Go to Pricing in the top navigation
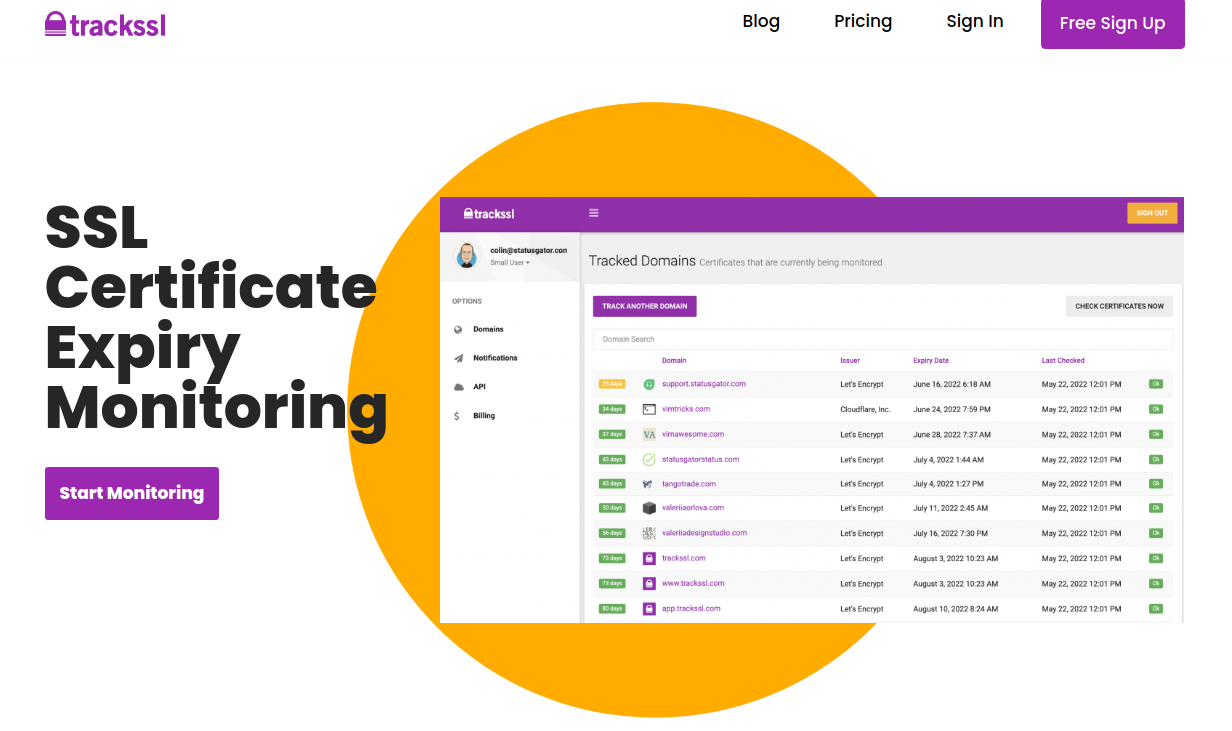This screenshot has height=731, width=1232. [863, 21]
